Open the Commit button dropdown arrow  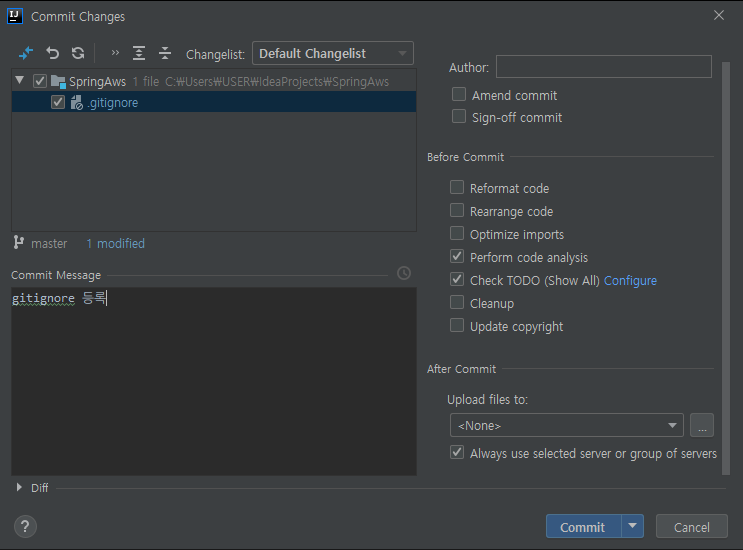coord(632,527)
